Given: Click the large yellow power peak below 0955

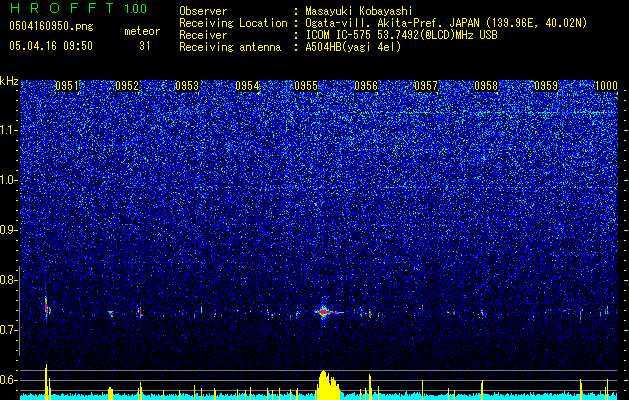Looking at the screenshot, I should [x=328, y=384].
